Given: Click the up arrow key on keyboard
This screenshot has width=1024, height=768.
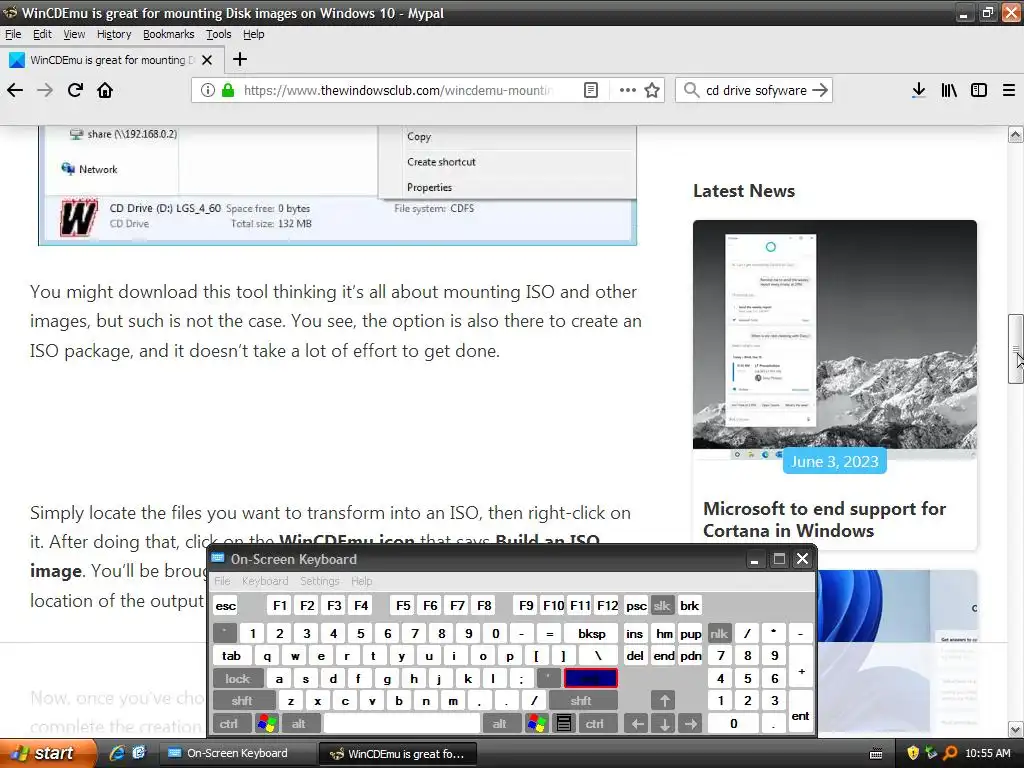Looking at the screenshot, I should (664, 701).
